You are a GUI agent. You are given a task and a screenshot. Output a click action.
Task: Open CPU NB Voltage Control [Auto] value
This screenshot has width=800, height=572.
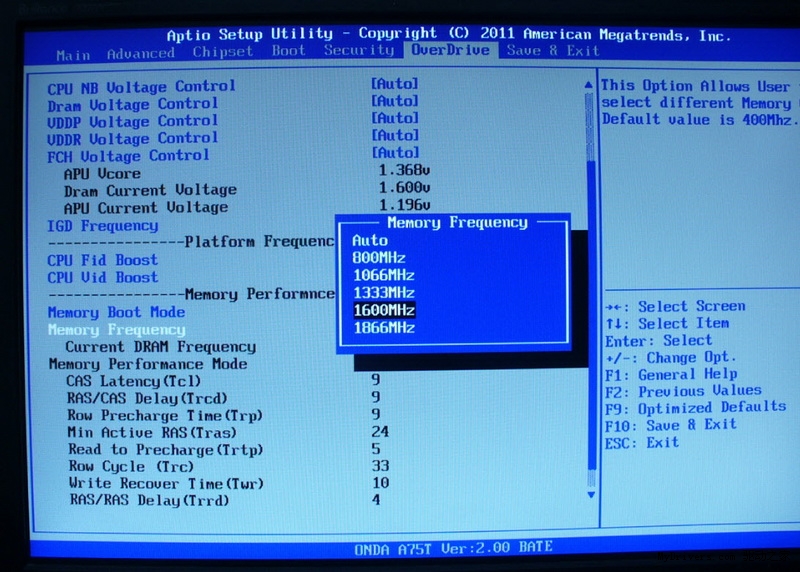(x=394, y=83)
